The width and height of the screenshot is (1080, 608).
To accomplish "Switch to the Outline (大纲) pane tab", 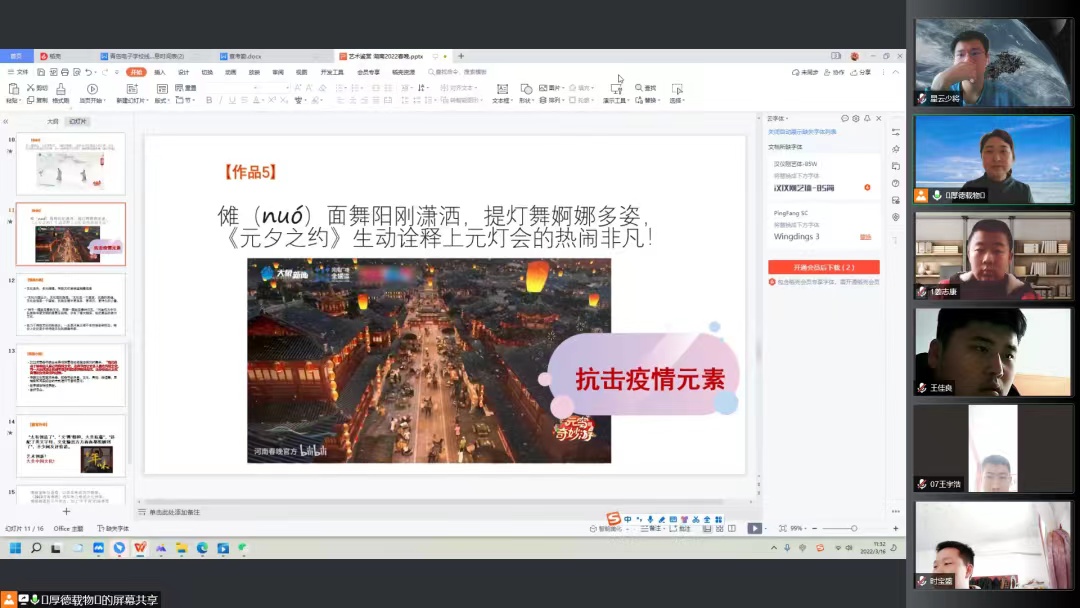I will 52,121.
